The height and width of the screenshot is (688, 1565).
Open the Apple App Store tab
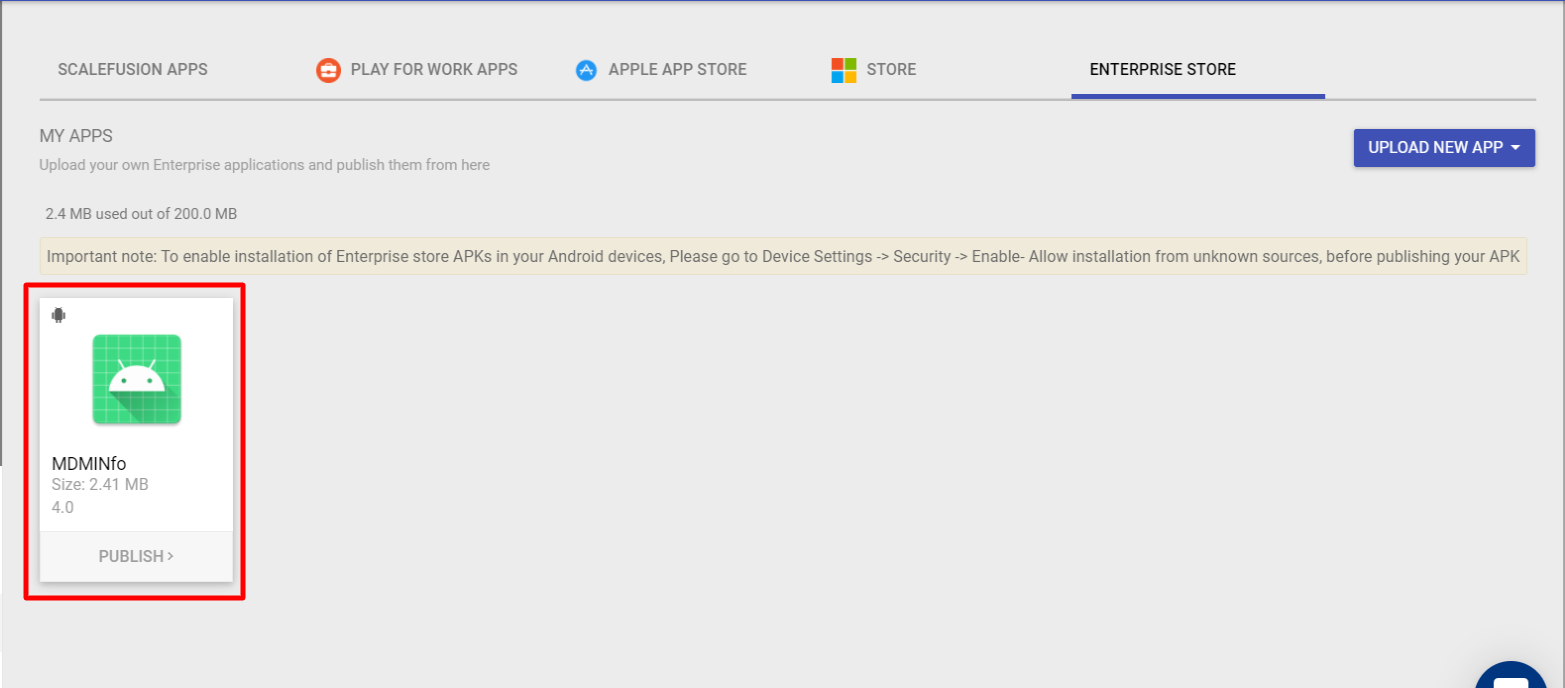(x=661, y=70)
